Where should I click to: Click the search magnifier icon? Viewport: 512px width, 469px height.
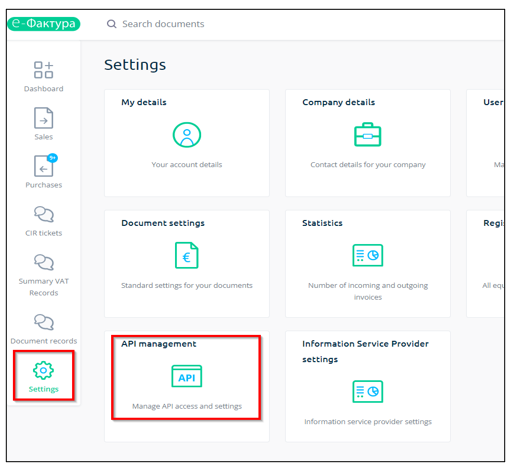[x=111, y=24]
